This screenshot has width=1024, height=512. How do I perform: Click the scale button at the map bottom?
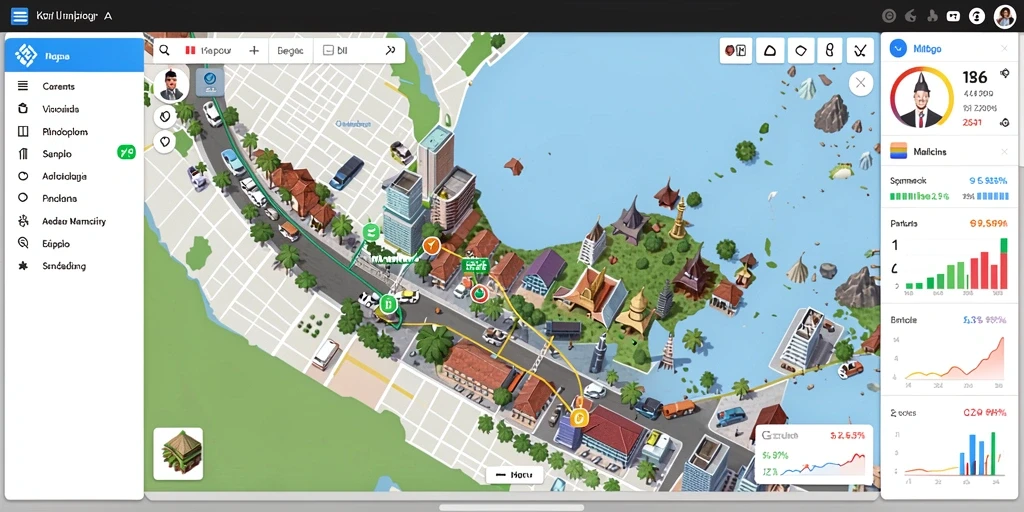[x=514, y=475]
